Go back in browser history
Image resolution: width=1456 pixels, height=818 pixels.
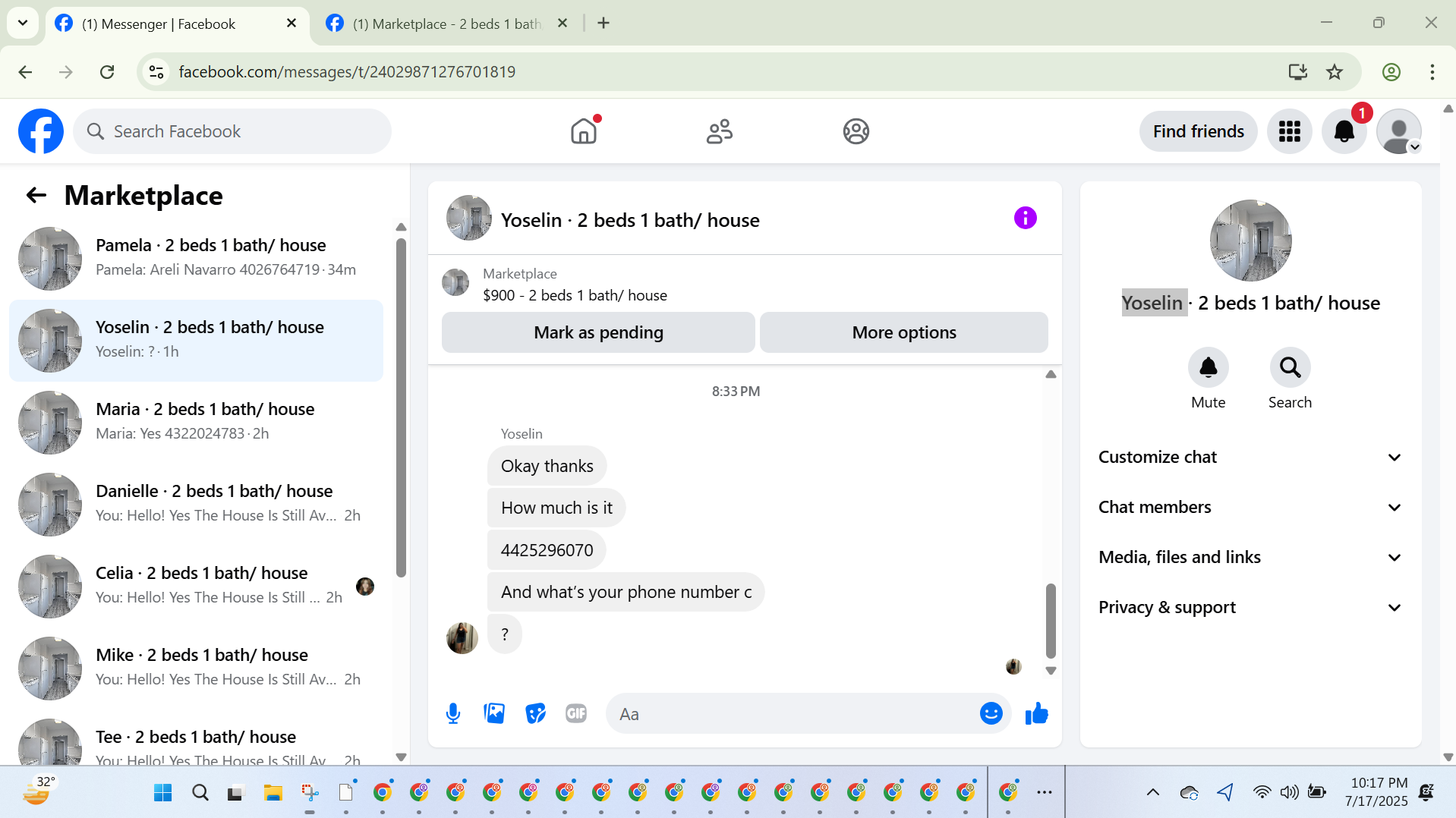(25, 72)
